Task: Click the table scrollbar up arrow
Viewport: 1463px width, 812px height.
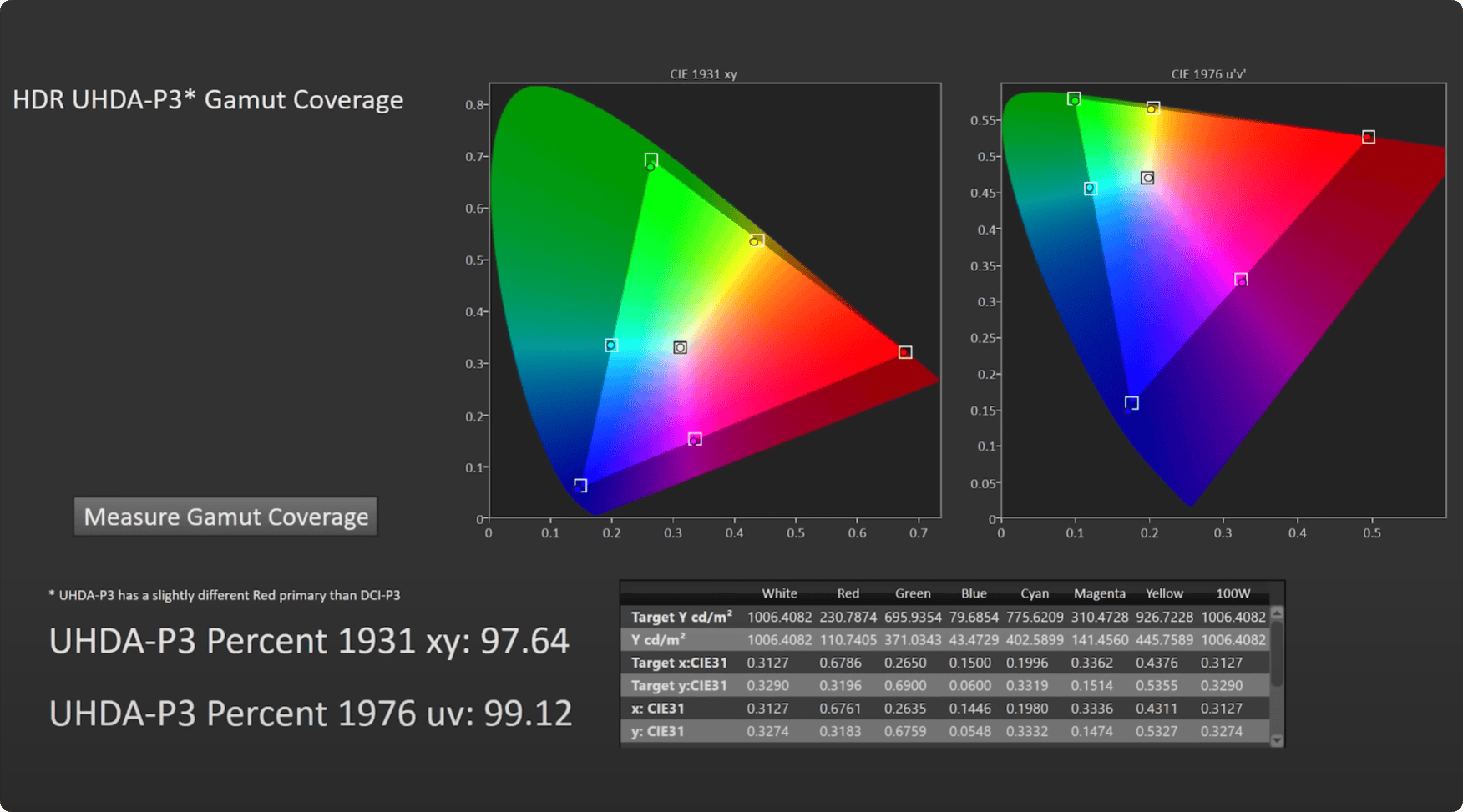Action: [1276, 613]
